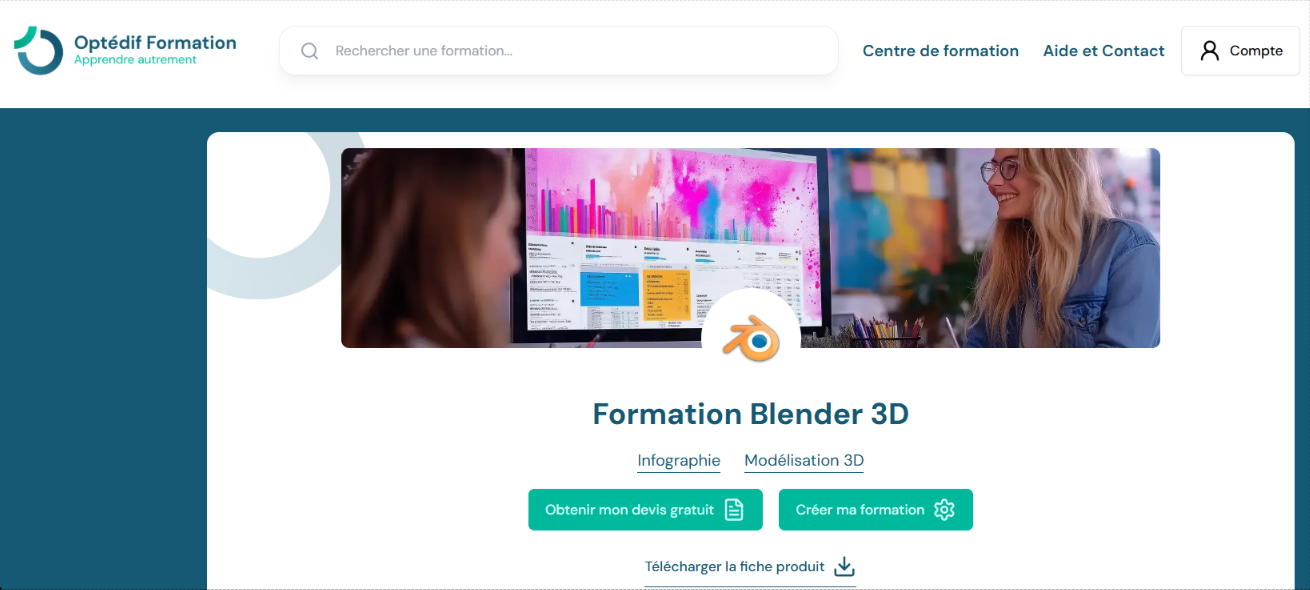Click the Rechercher une formation search field
The width and height of the screenshot is (1310, 590).
pyautogui.click(x=558, y=50)
